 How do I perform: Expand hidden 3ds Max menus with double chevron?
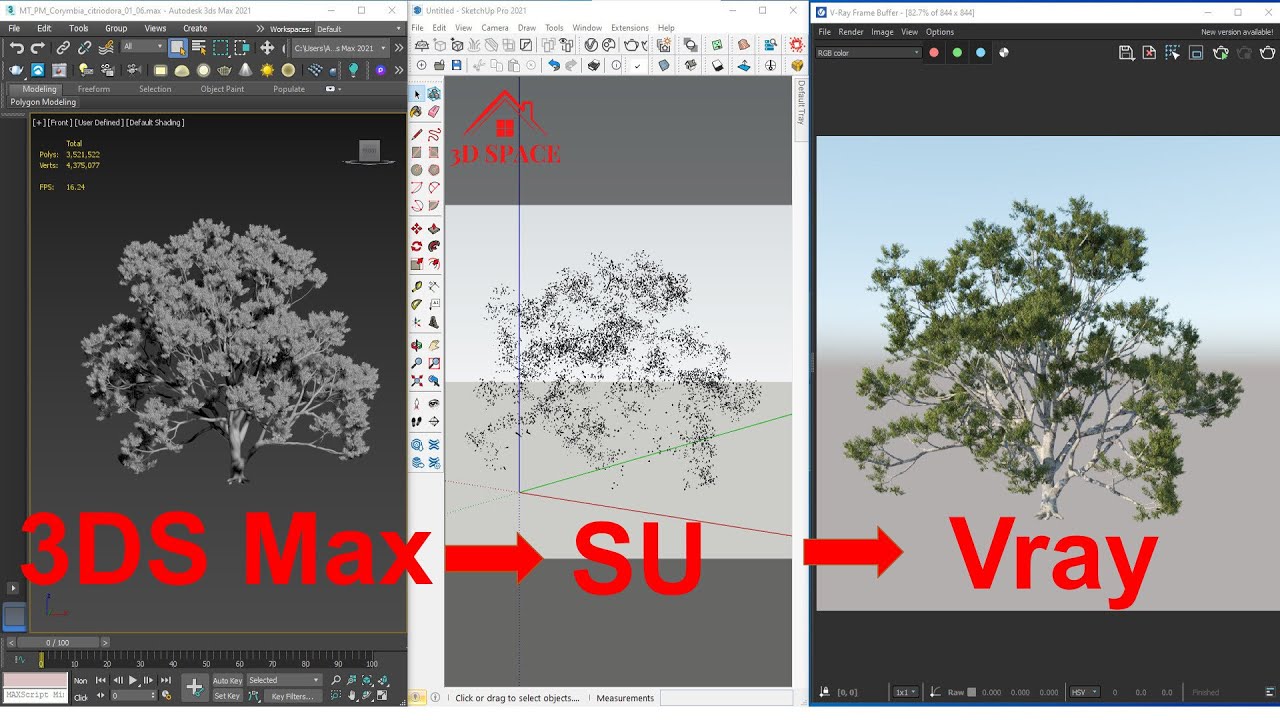point(261,29)
